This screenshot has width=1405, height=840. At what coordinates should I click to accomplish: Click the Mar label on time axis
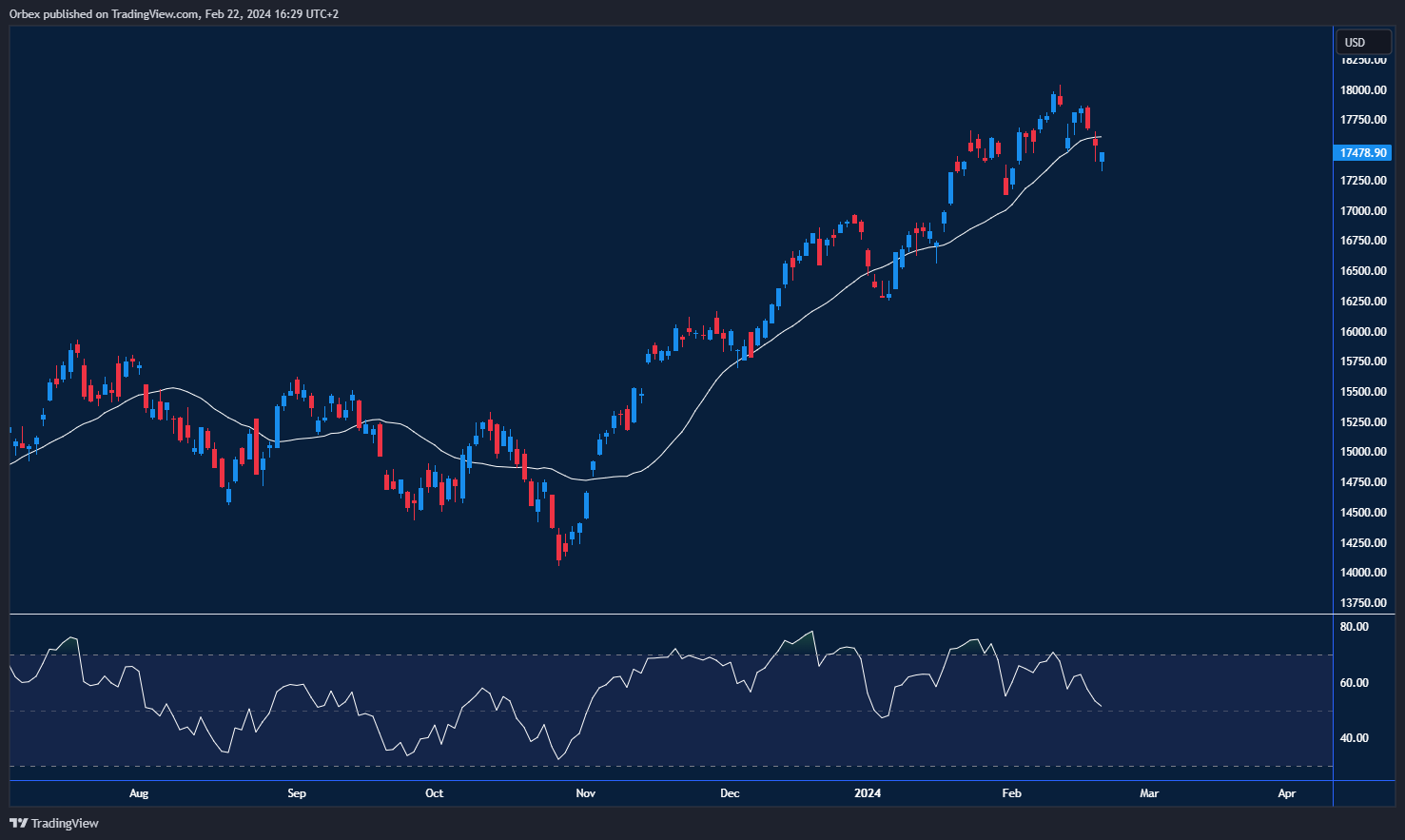pyautogui.click(x=1149, y=793)
